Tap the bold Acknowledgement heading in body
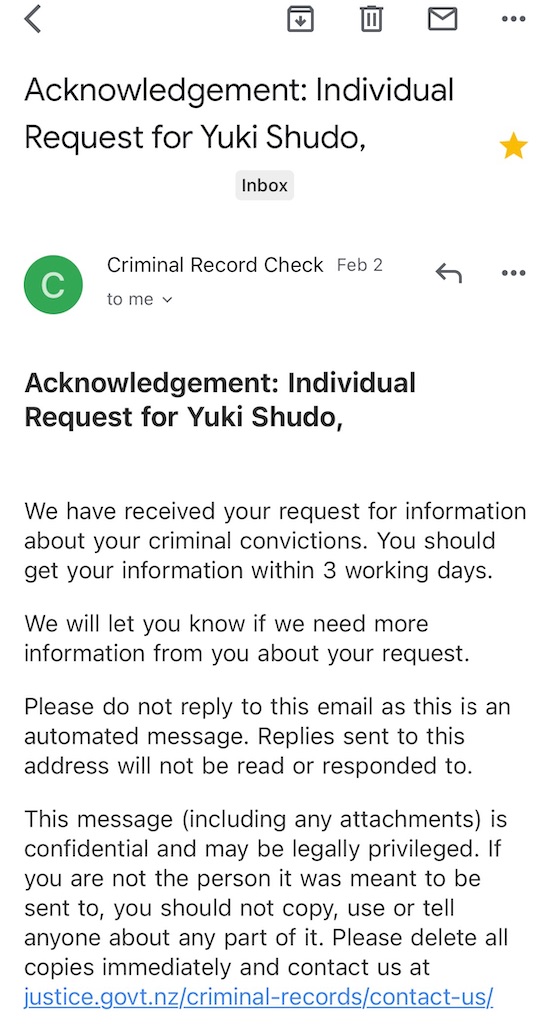 pos(220,400)
